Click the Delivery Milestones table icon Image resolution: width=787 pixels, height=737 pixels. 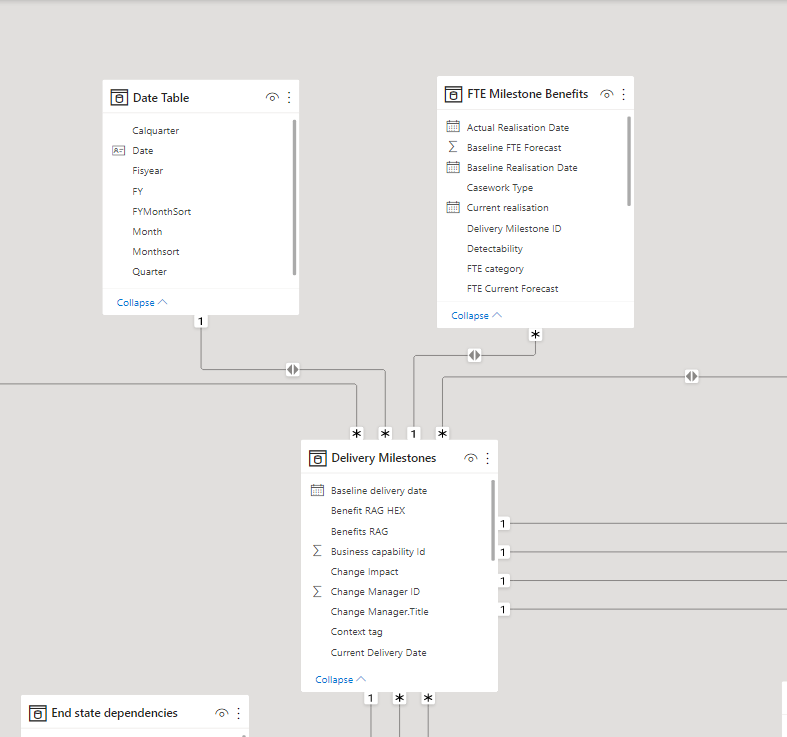[x=317, y=458]
